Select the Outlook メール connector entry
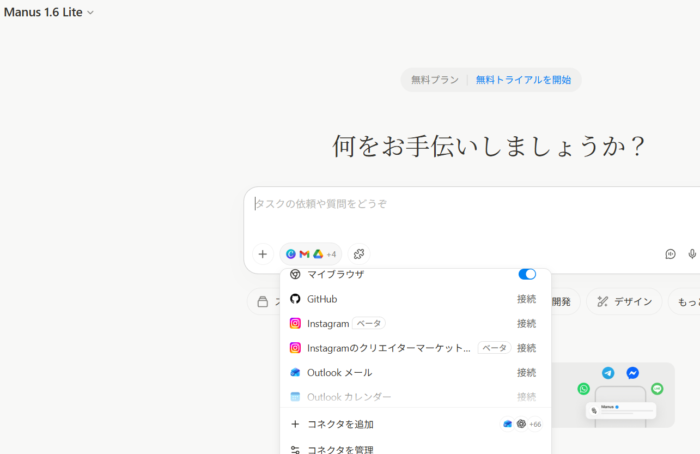 pos(339,373)
